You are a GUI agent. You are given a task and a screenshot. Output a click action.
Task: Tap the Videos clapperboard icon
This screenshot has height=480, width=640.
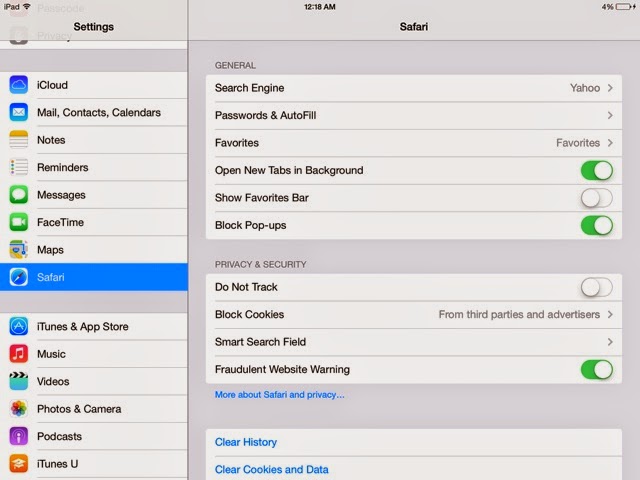pyautogui.click(x=19, y=381)
